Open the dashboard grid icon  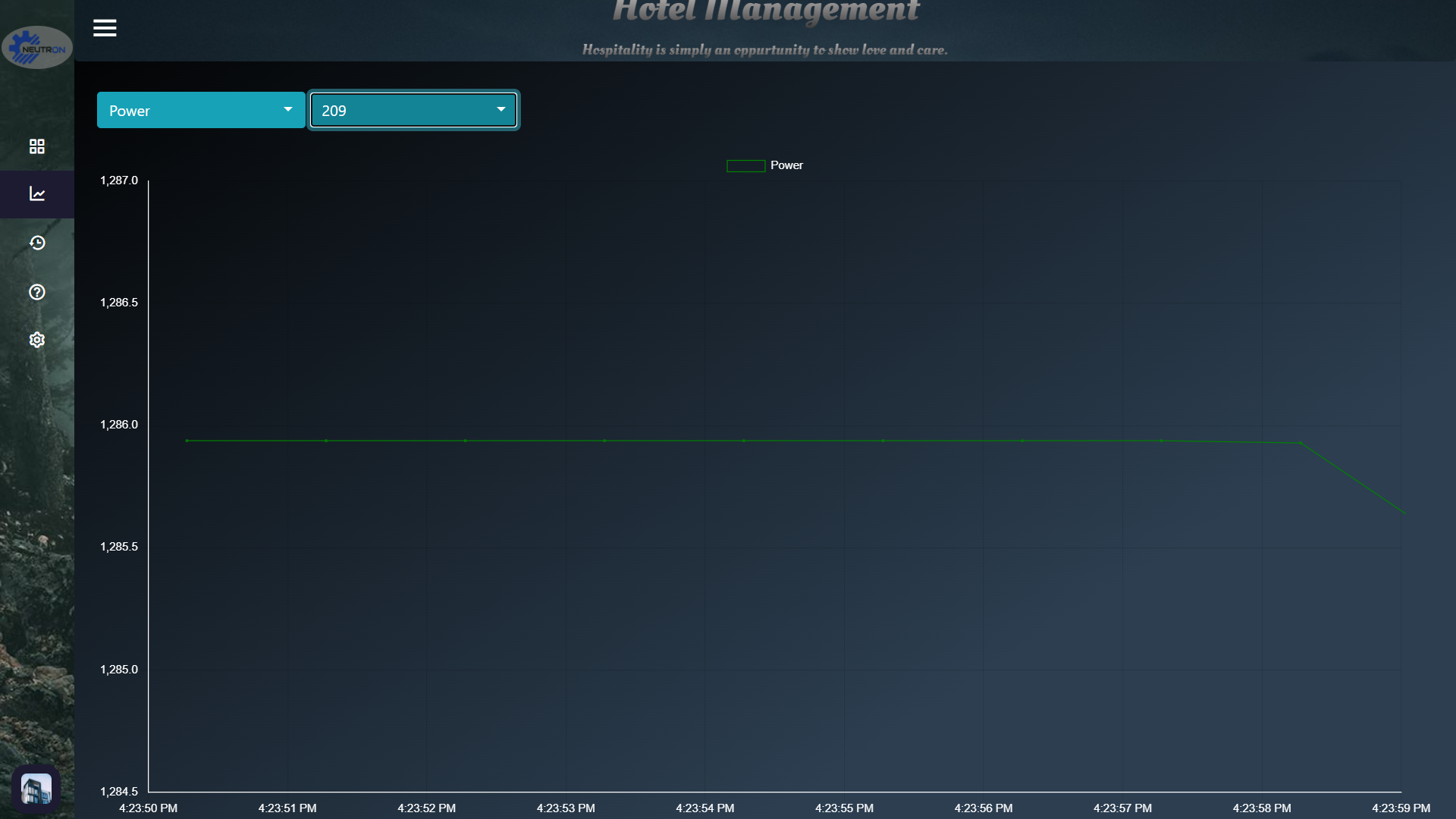coord(36,146)
